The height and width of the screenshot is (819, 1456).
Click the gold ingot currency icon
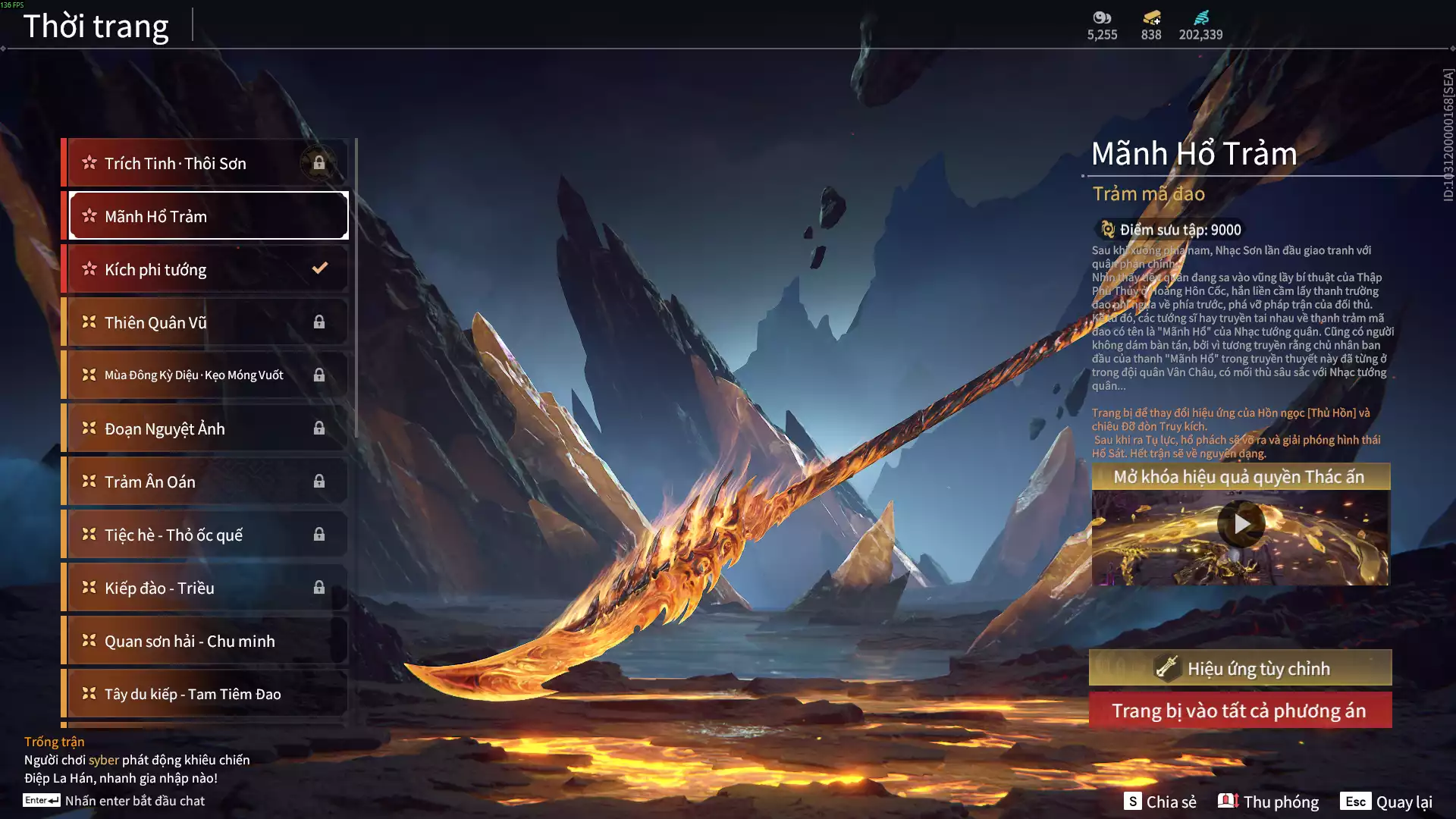1151,17
